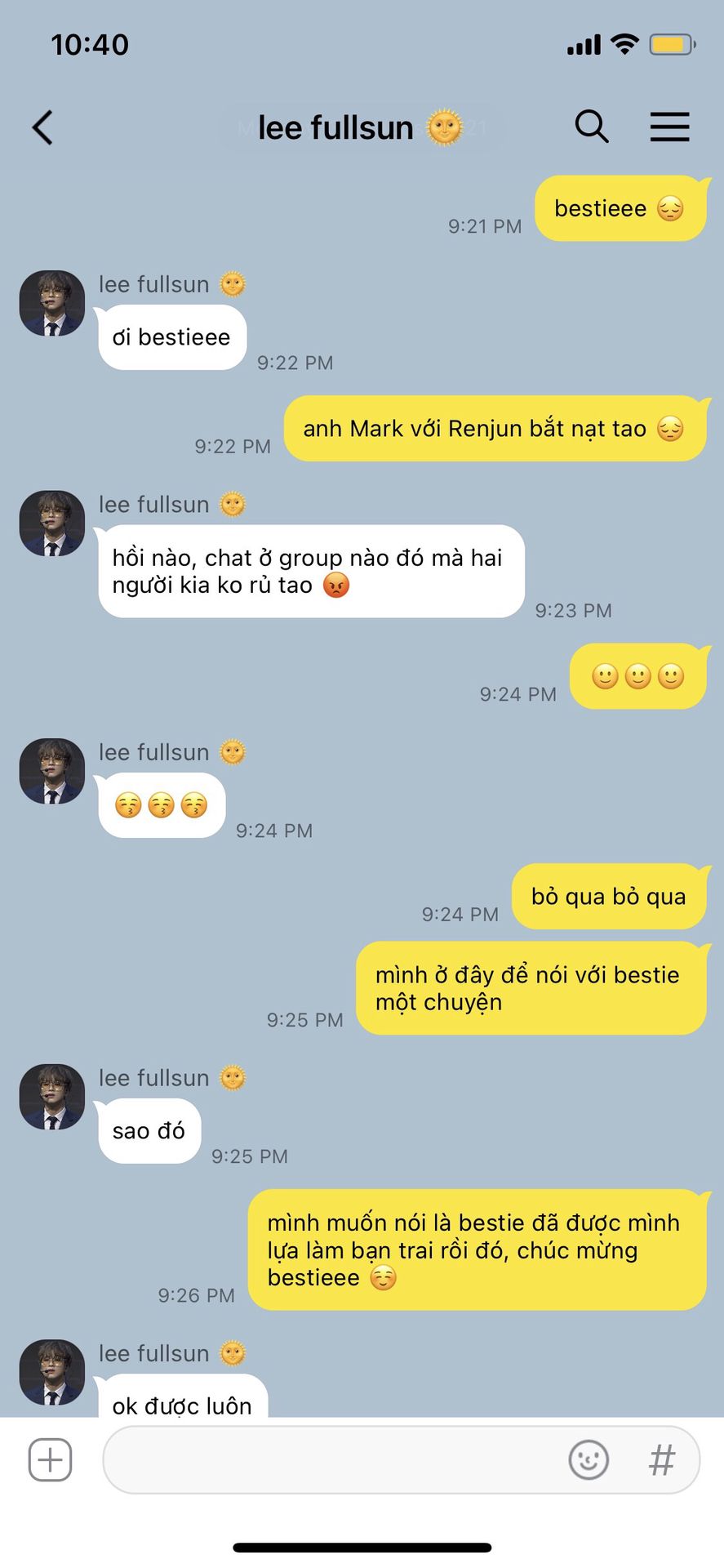This screenshot has height=1568, width=724.
Task: Open lee fullsun's avatar beside 'ơi bestieee'
Action: [x=52, y=304]
